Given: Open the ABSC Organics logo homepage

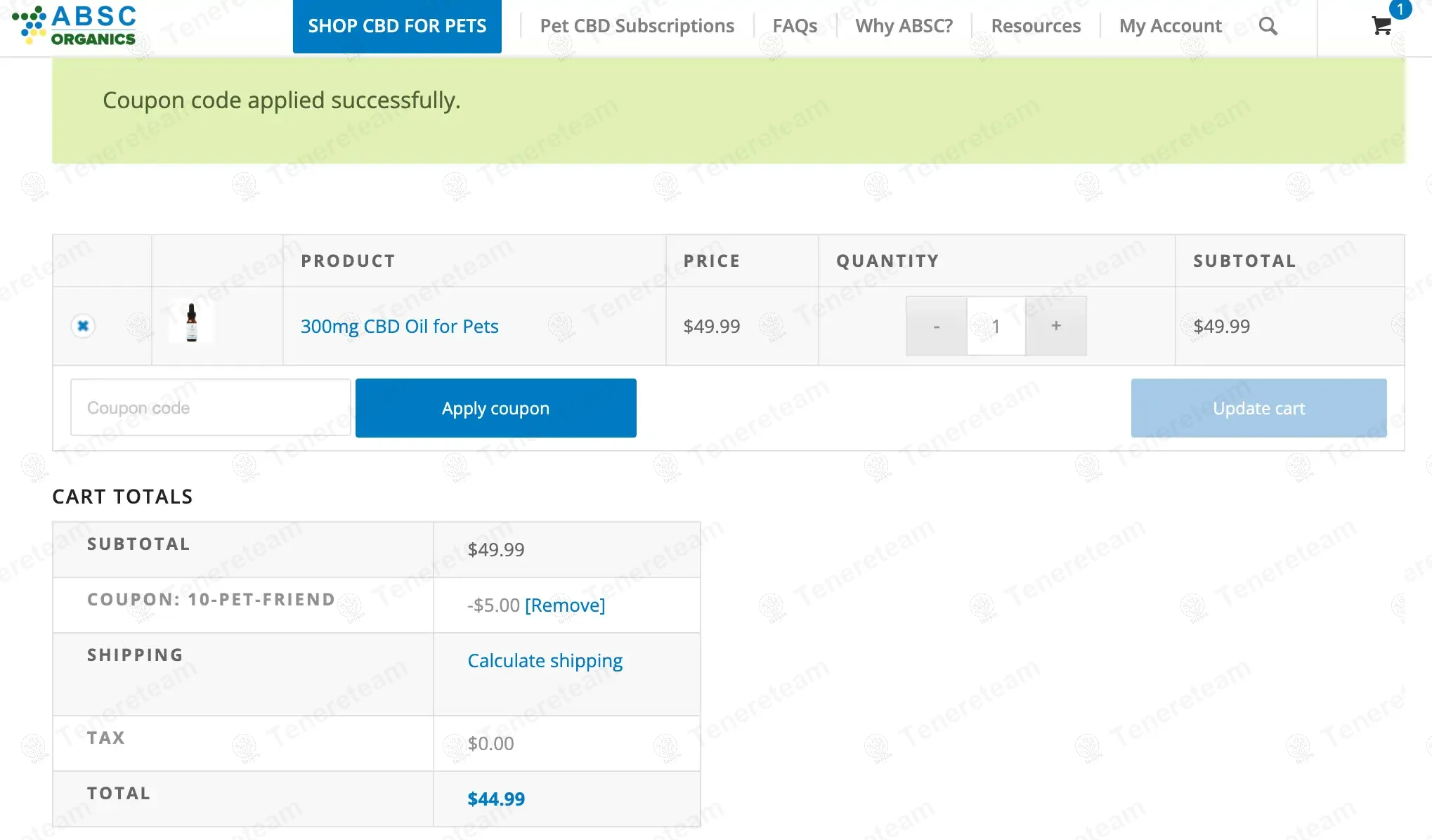Looking at the screenshot, I should pos(74,25).
